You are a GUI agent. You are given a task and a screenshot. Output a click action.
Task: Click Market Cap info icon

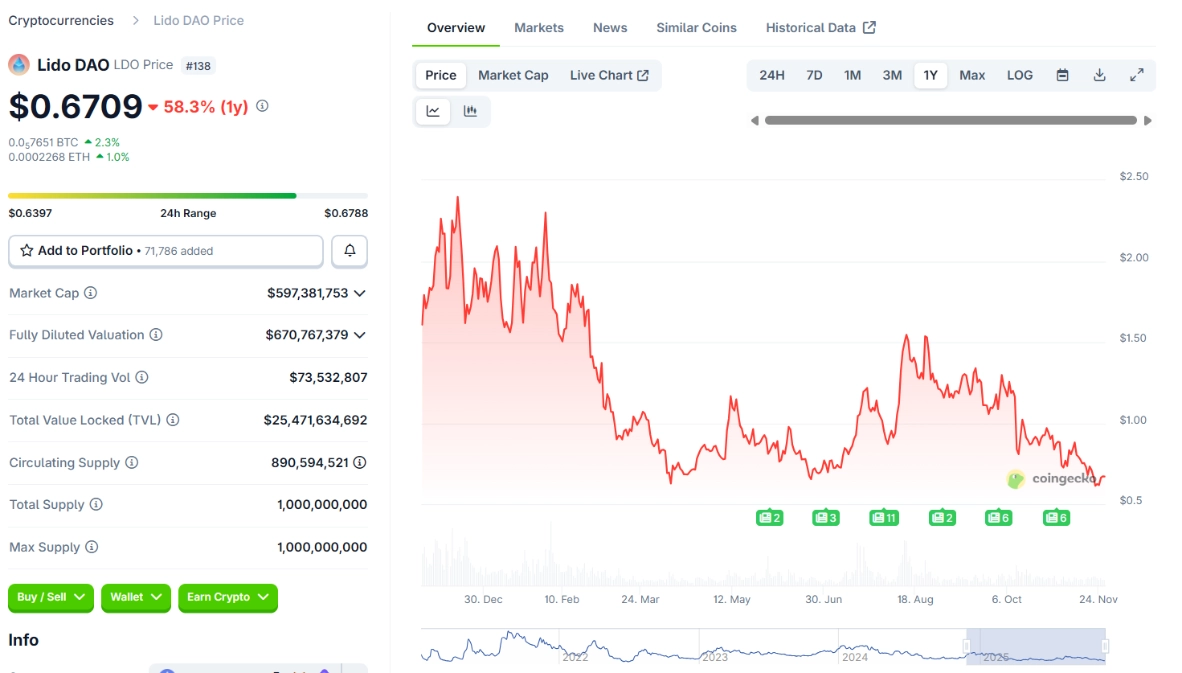click(x=91, y=293)
